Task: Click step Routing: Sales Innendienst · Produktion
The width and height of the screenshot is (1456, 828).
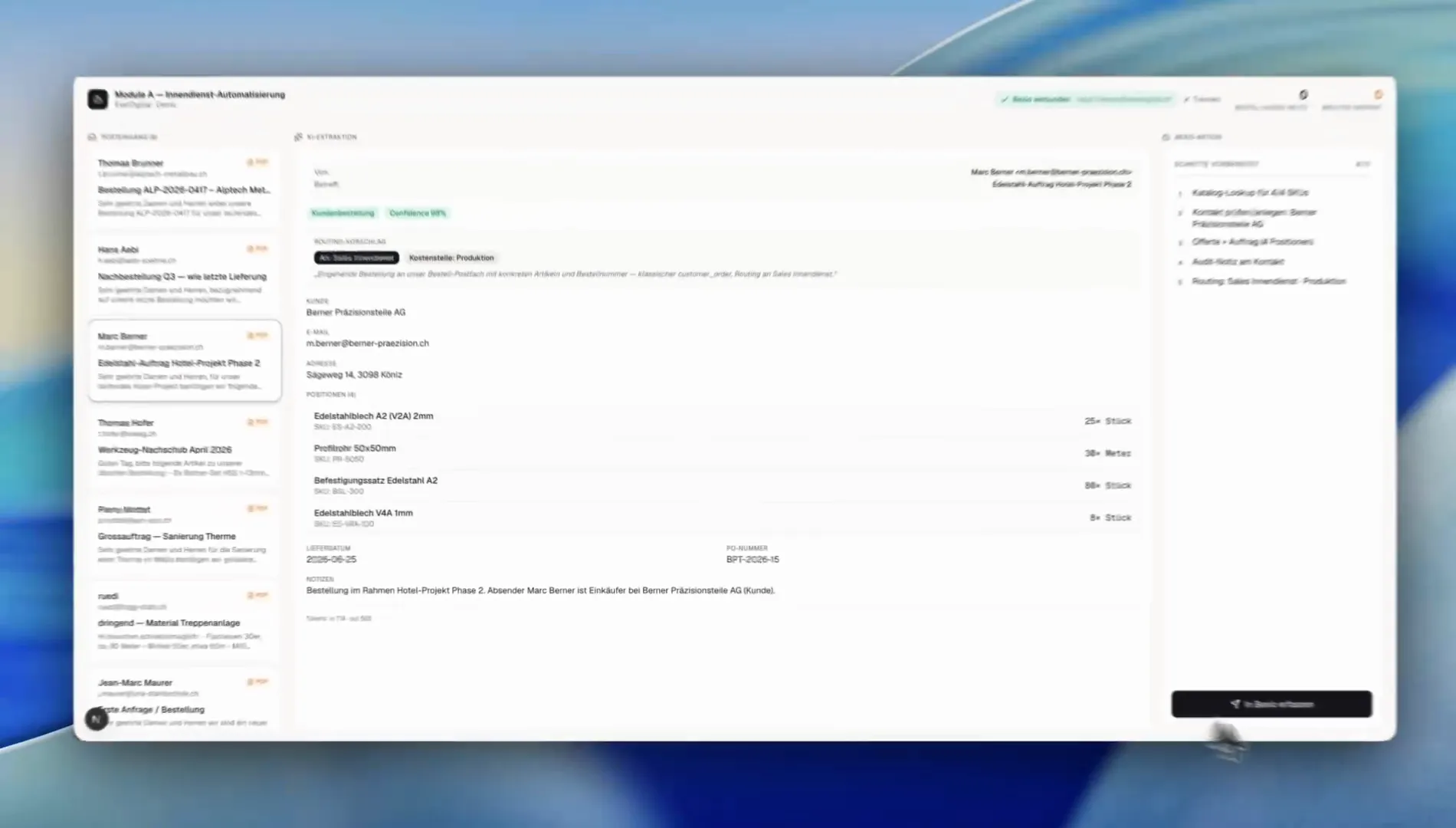Action: tap(1268, 281)
